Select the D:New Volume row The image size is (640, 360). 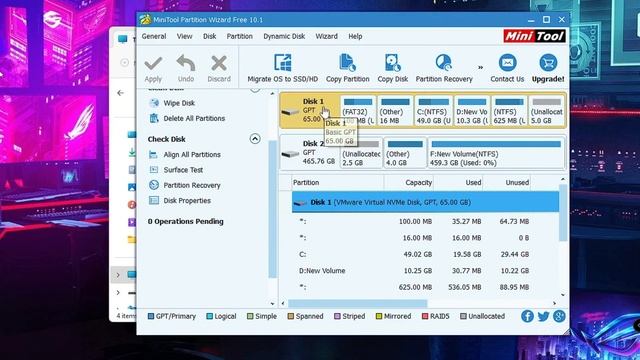point(425,271)
